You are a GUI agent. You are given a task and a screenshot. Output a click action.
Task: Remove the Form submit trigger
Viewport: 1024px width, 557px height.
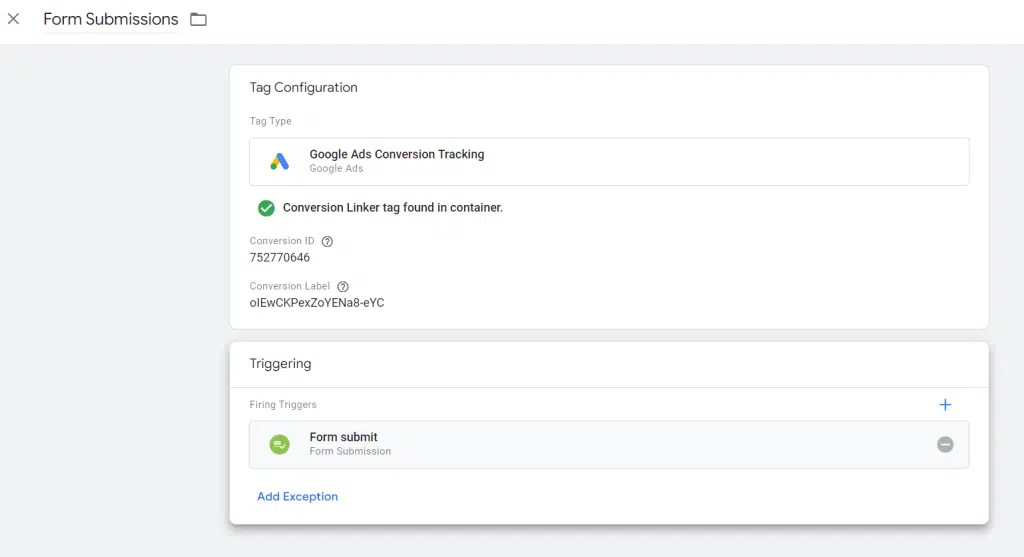pyautogui.click(x=945, y=445)
